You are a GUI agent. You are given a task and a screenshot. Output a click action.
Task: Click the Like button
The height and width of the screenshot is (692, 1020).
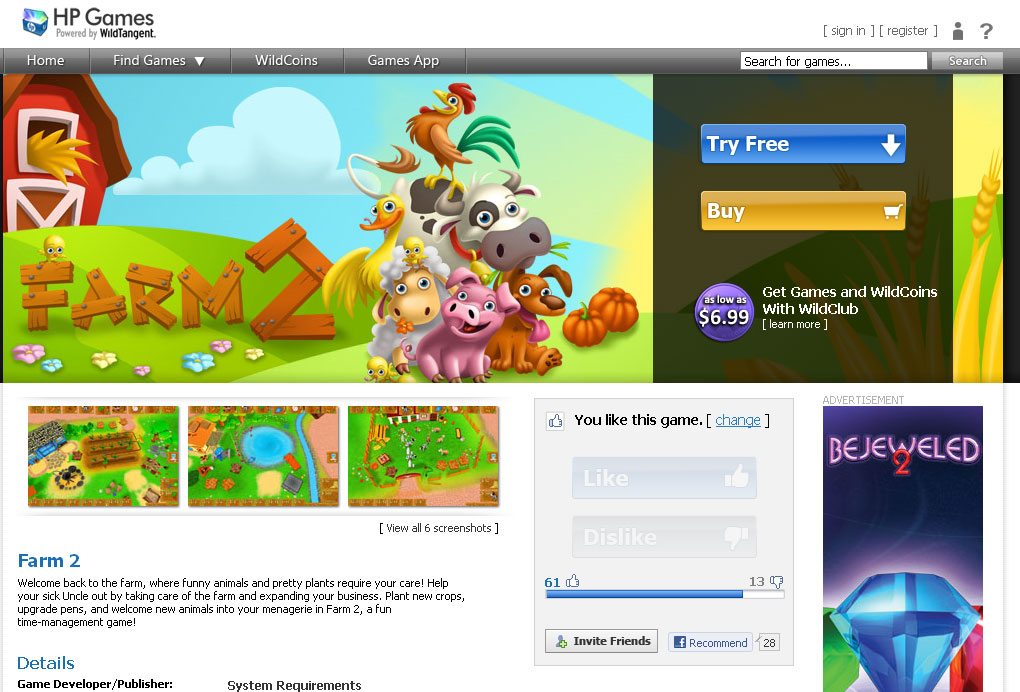(x=664, y=478)
